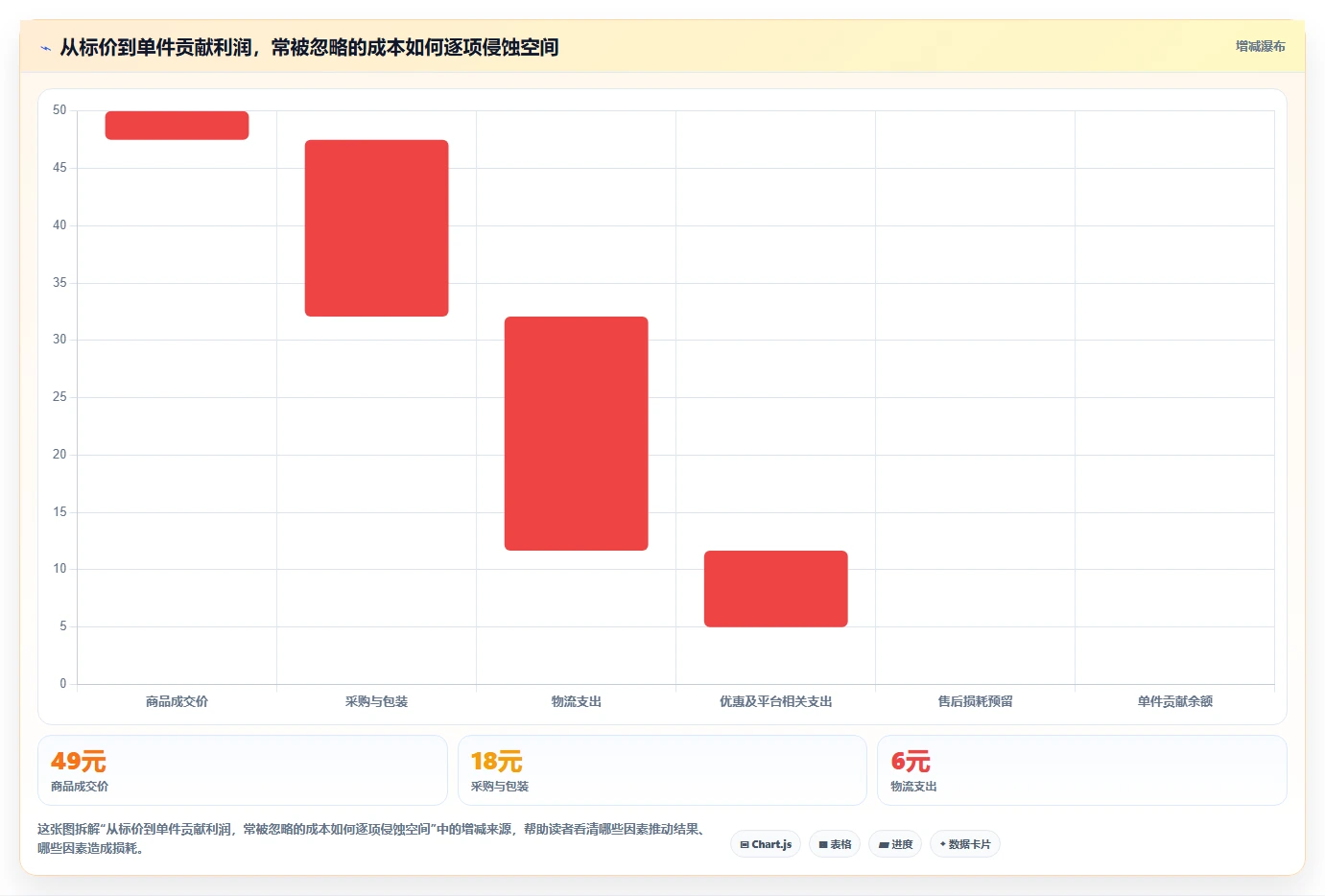Screen dimensions: 1325x896
Task: Click the 售后损耗预留 axis label
Action: point(975,701)
